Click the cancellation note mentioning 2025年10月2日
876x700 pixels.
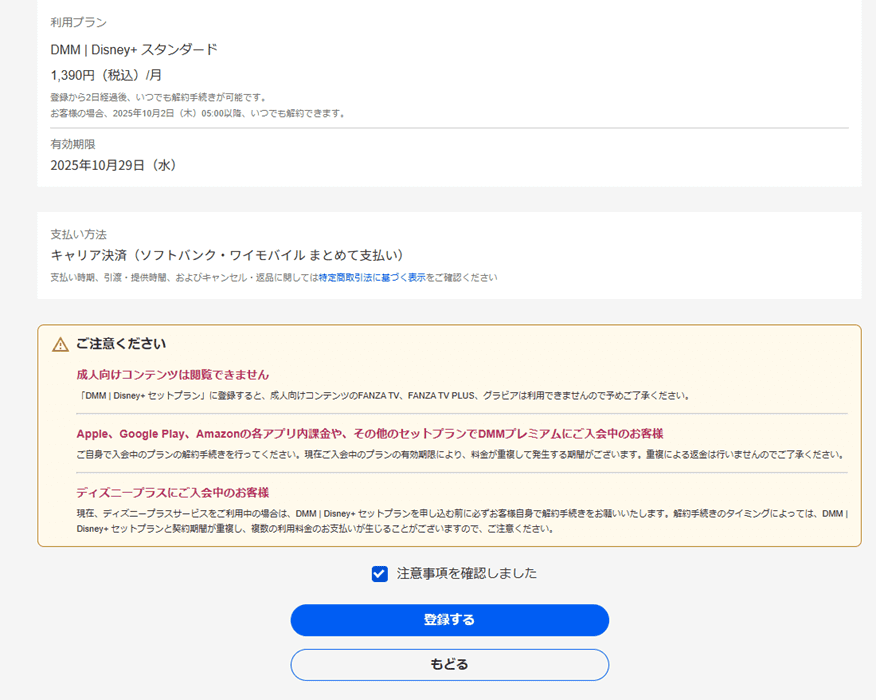[x=198, y=113]
